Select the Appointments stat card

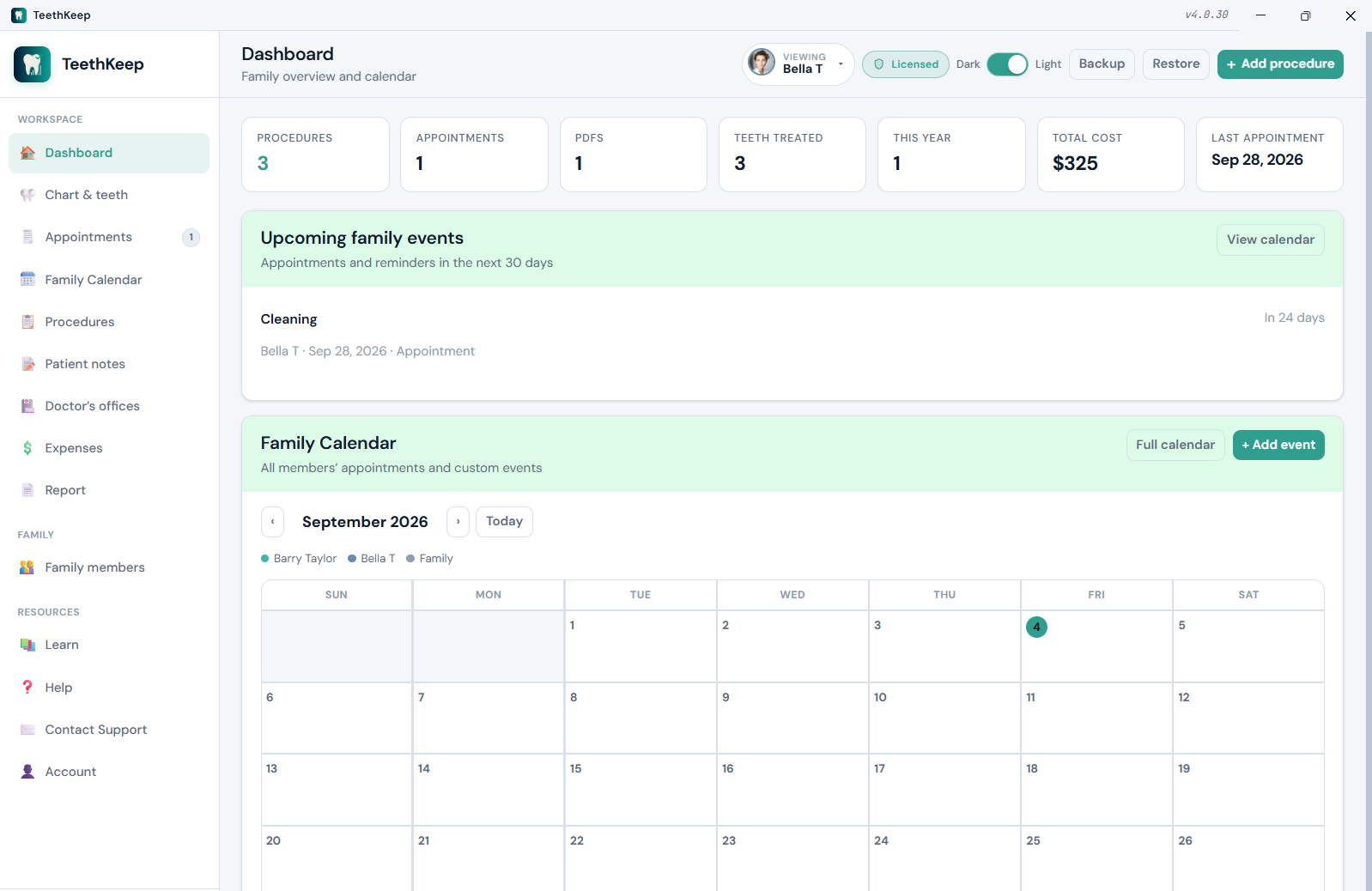pyautogui.click(x=474, y=155)
